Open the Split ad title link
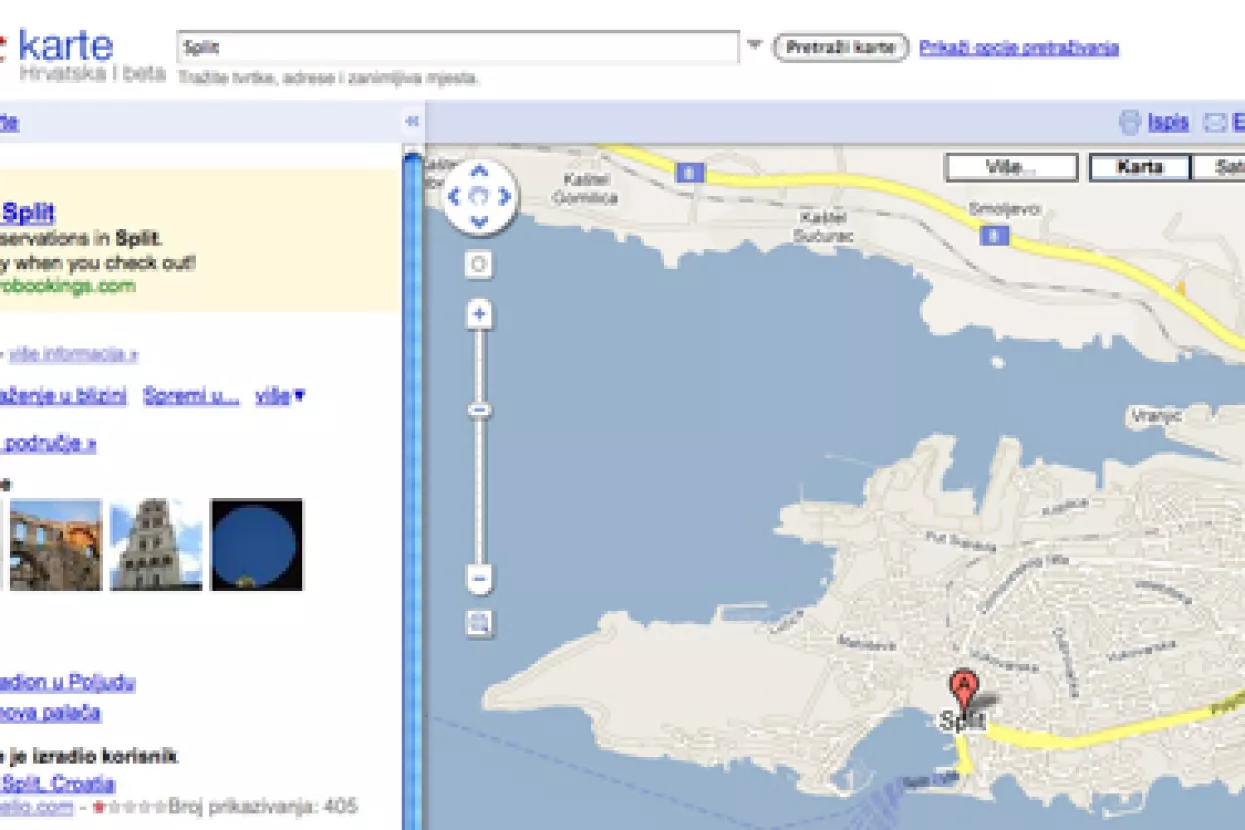The width and height of the screenshot is (1245, 830). pos(28,213)
